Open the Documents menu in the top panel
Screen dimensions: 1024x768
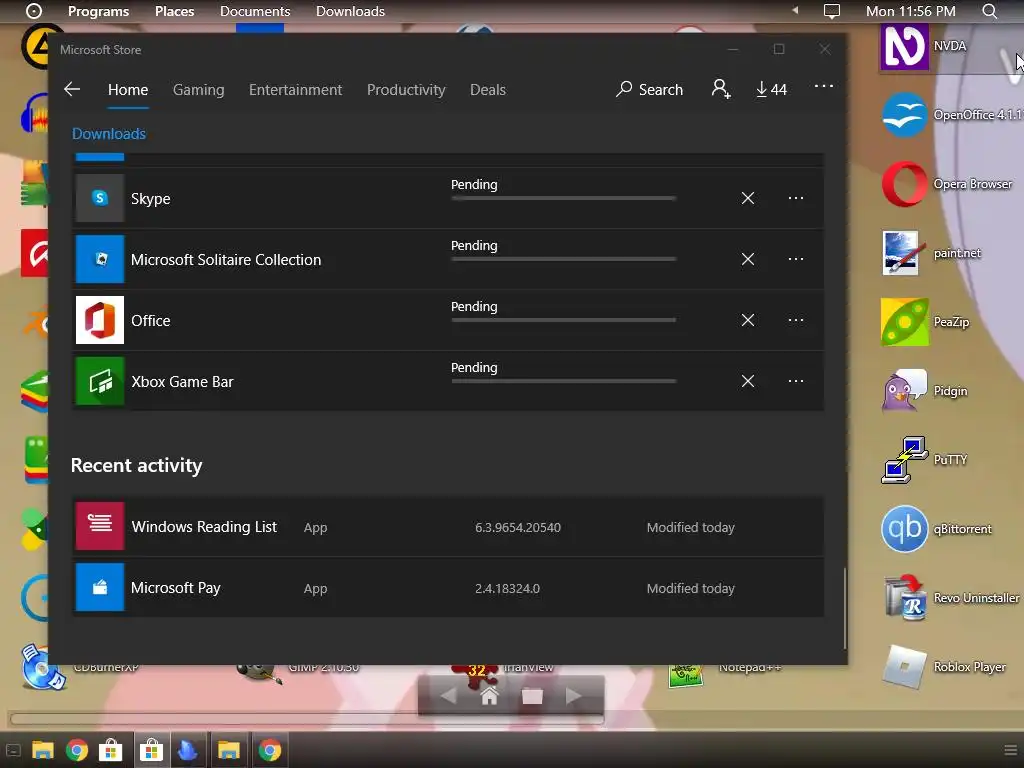pyautogui.click(x=255, y=11)
